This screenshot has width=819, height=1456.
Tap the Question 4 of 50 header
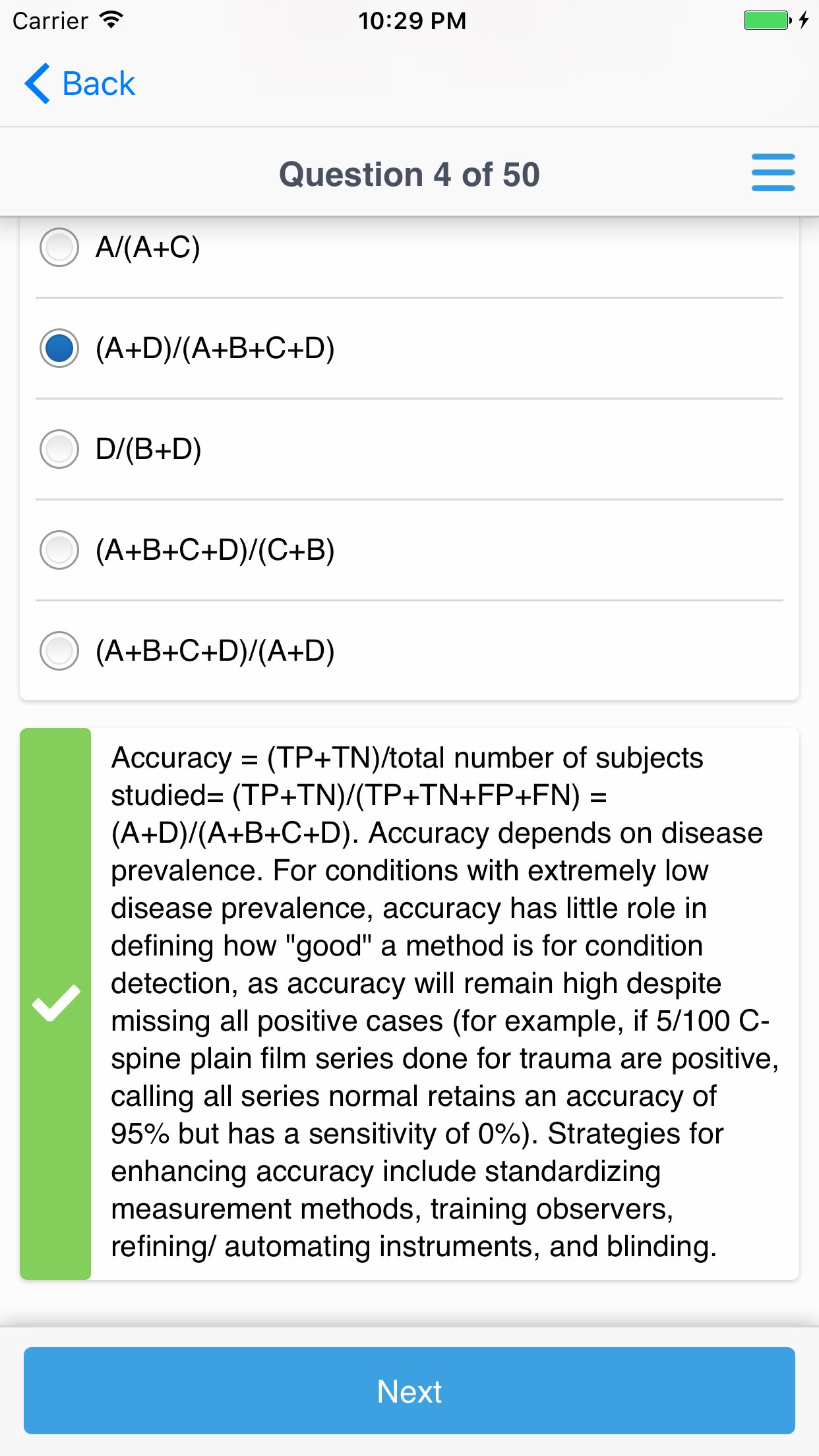tap(409, 175)
